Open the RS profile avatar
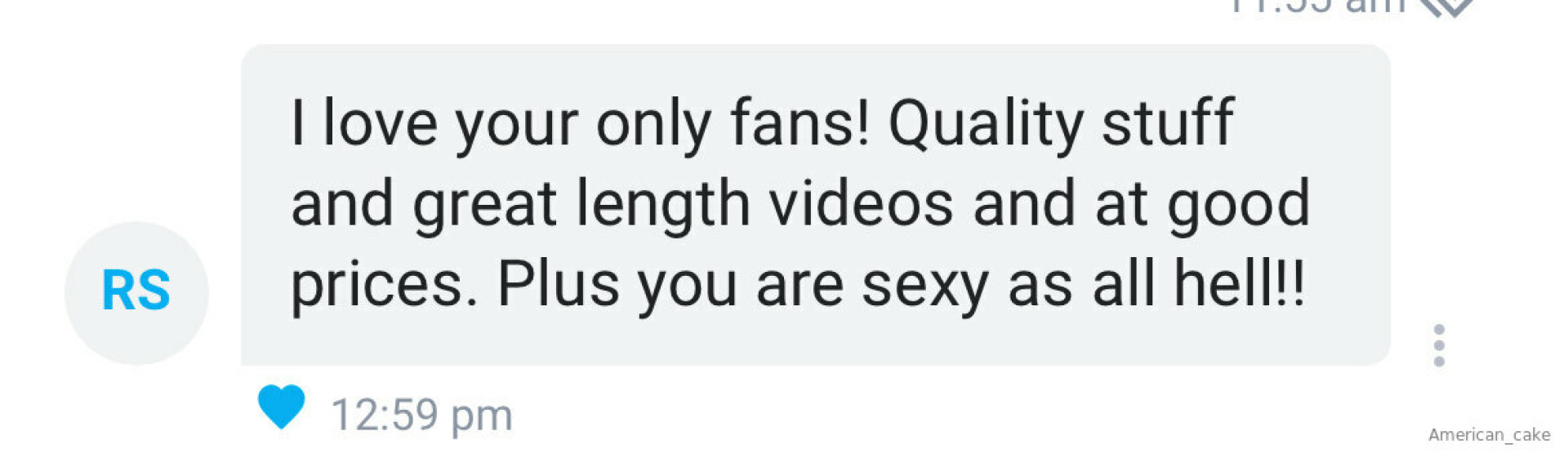This screenshot has height=462, width=1568. 136,292
